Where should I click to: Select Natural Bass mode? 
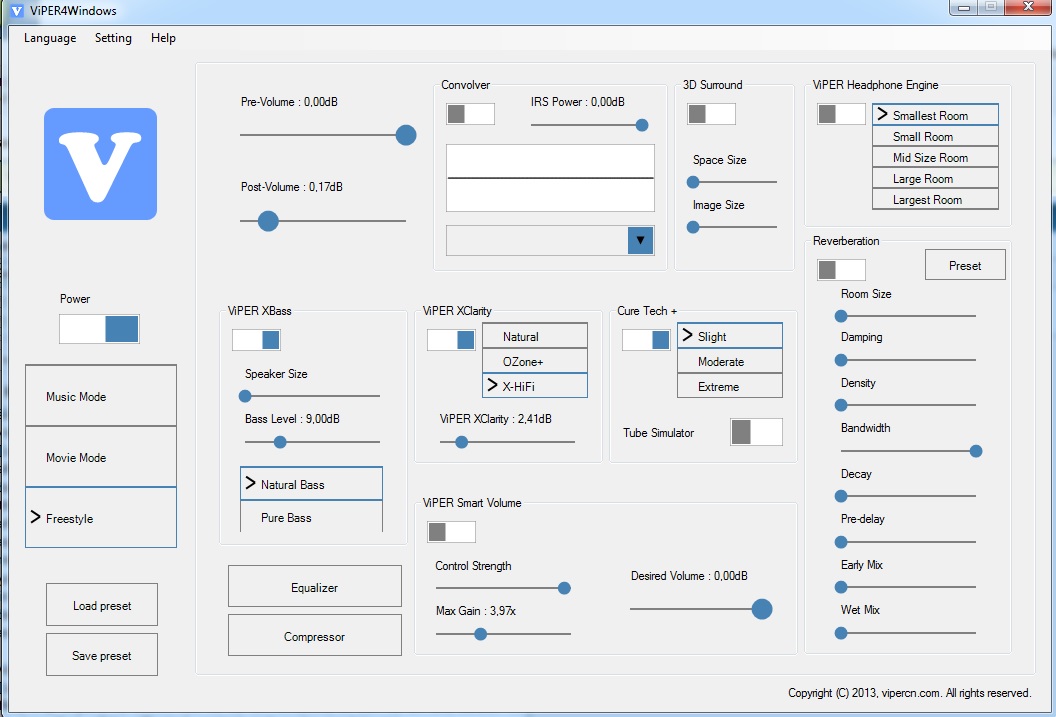coord(311,484)
